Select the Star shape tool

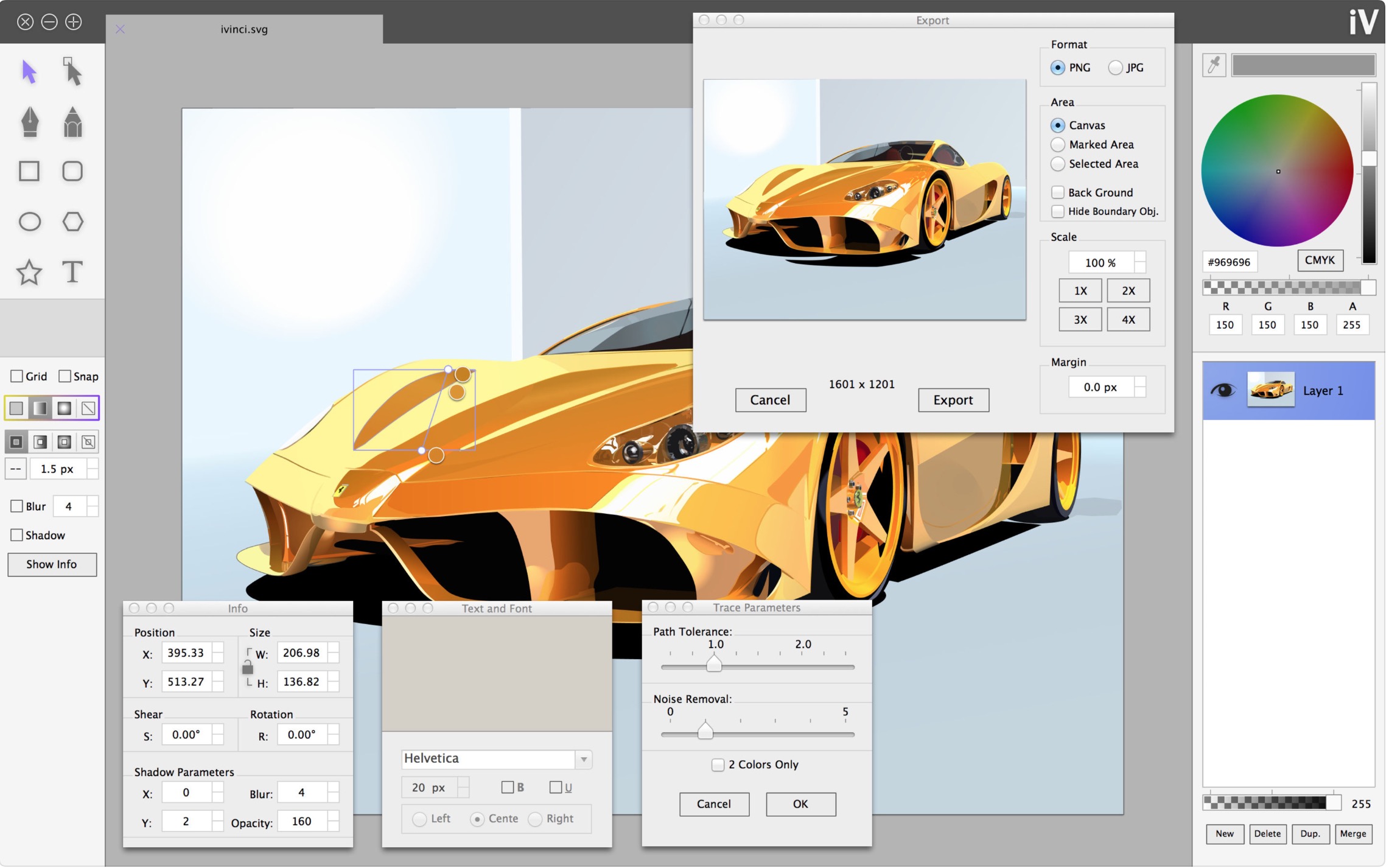[29, 272]
